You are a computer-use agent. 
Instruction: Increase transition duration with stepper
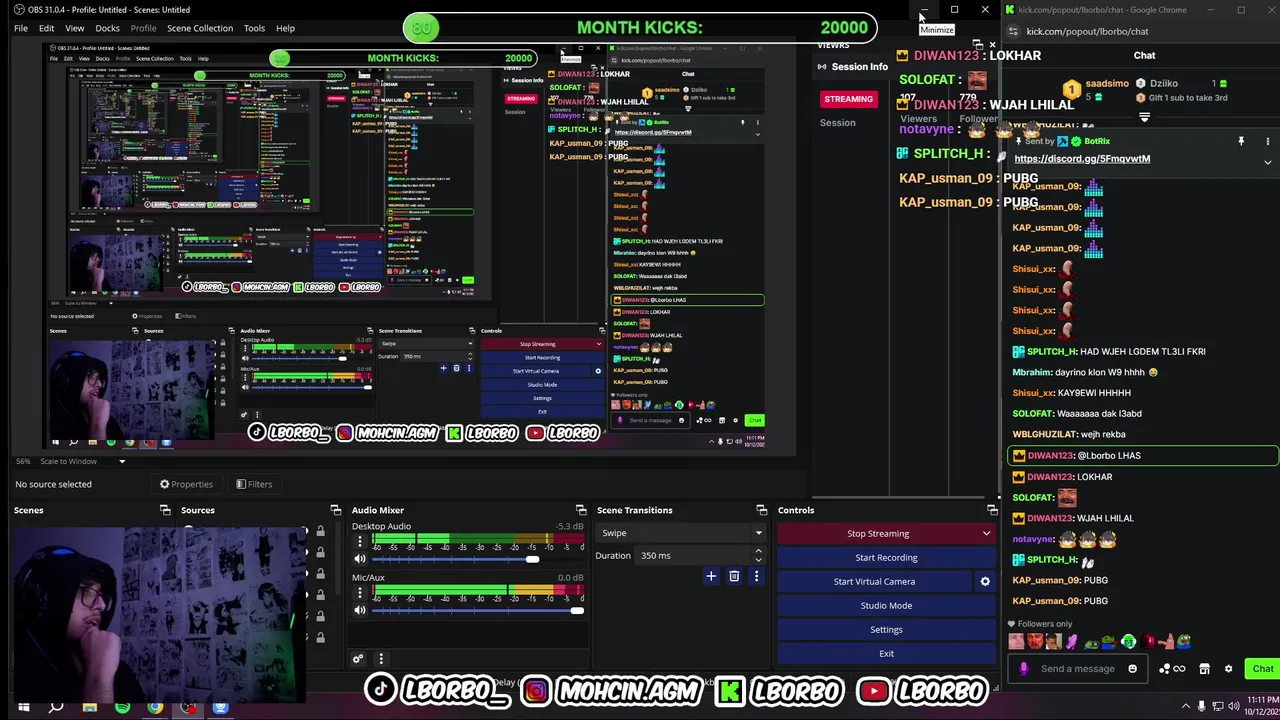758,551
